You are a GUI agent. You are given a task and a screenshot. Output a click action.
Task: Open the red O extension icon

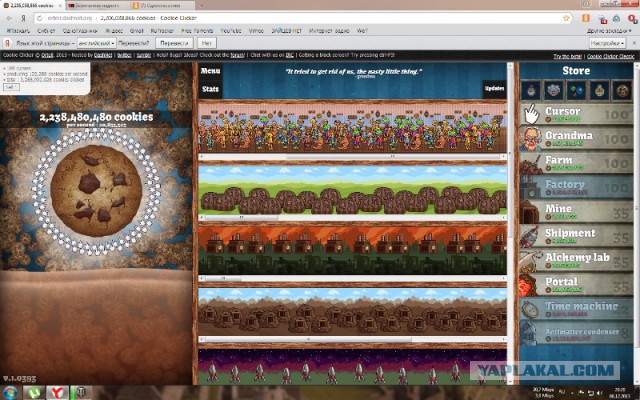(632, 18)
